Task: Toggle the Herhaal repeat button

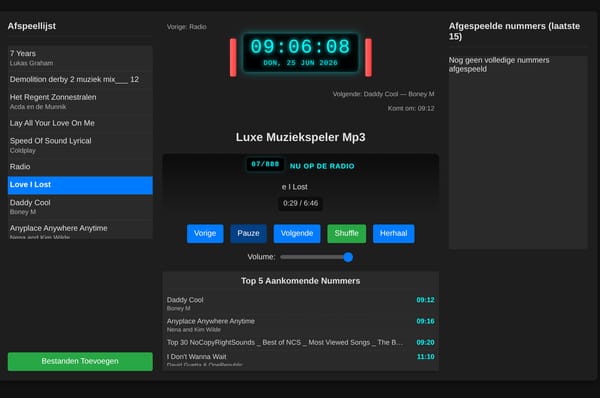Action: click(393, 233)
